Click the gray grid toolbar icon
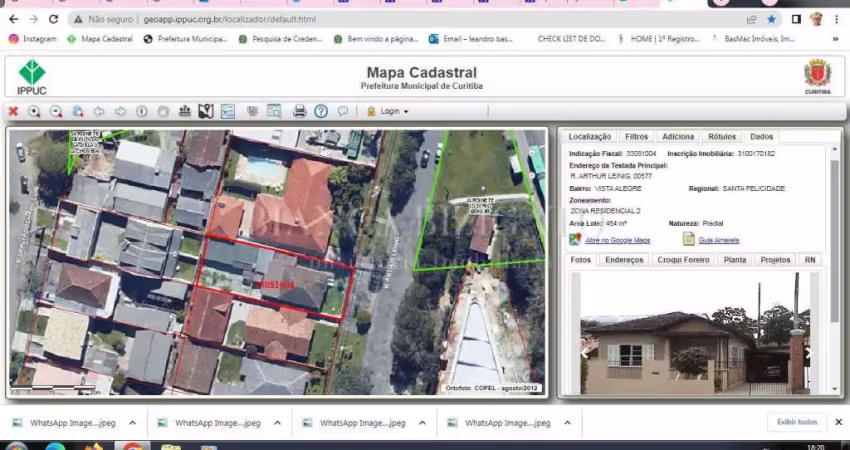Viewport: 850px width, 450px height. click(x=252, y=111)
